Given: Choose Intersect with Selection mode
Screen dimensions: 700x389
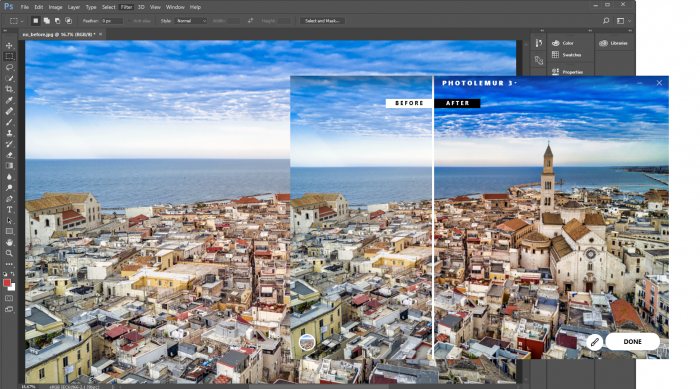Looking at the screenshot, I should 68,21.
